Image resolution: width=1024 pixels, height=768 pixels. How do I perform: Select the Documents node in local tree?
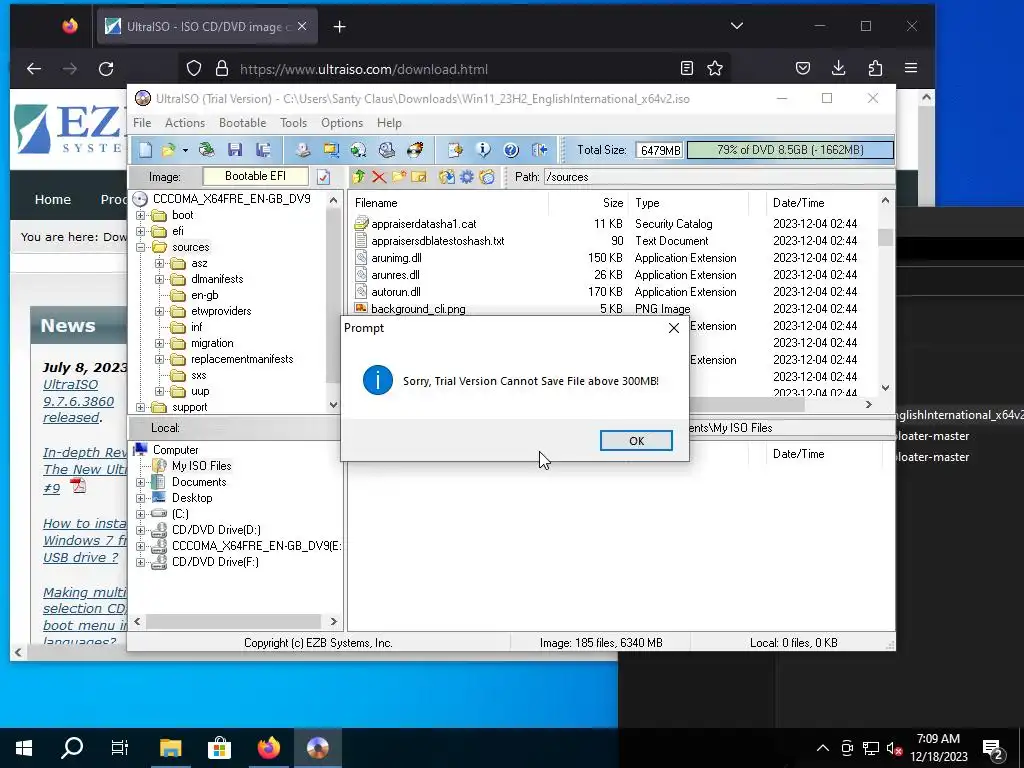(199, 482)
